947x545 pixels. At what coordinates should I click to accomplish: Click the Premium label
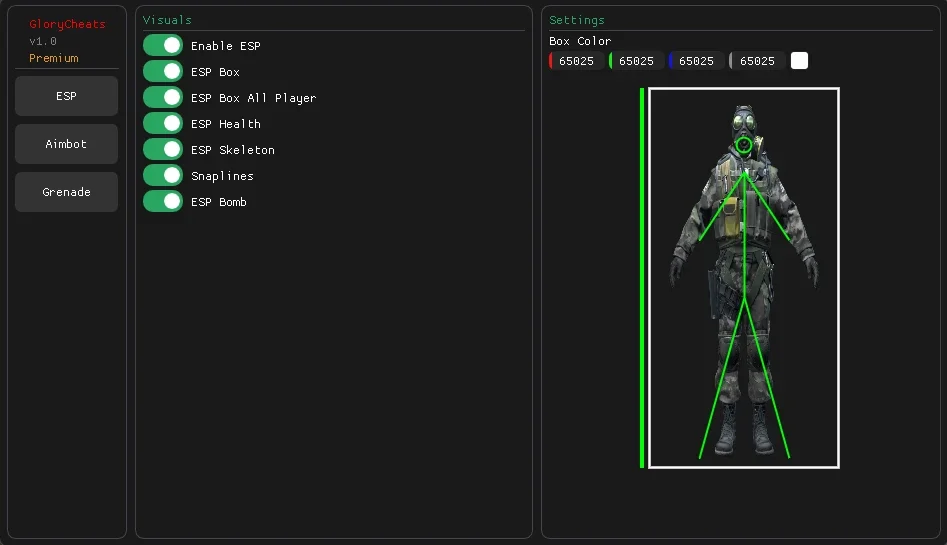[x=54, y=58]
